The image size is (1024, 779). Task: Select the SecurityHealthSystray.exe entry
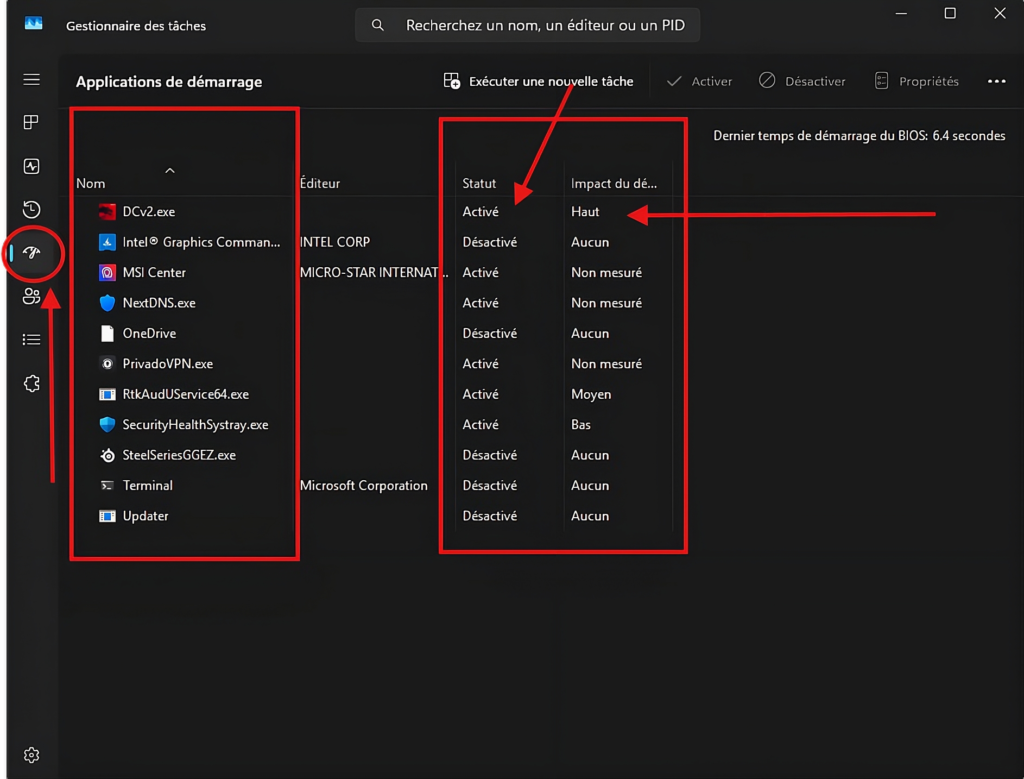[195, 424]
